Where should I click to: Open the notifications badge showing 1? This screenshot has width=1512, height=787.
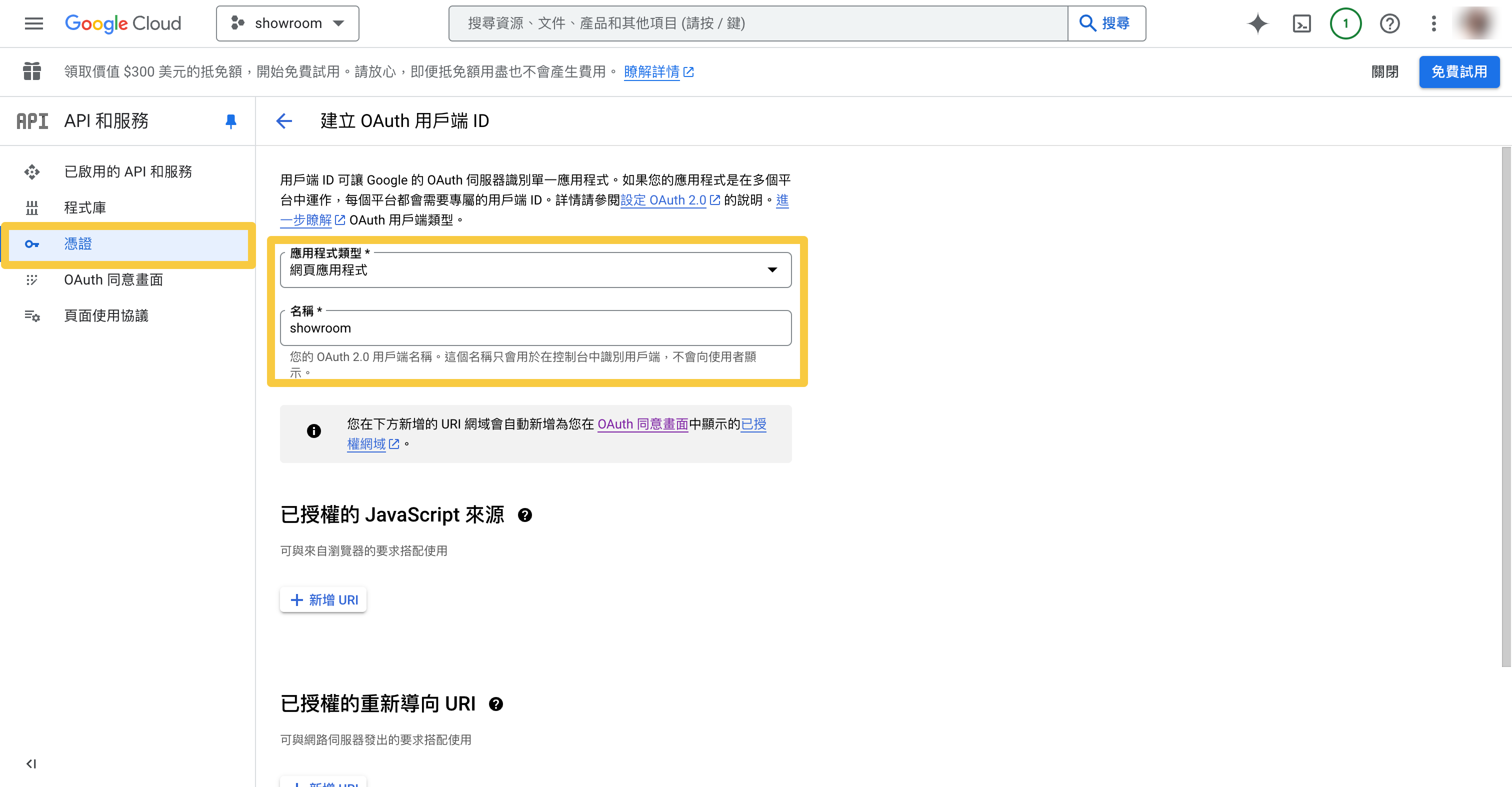(1345, 23)
